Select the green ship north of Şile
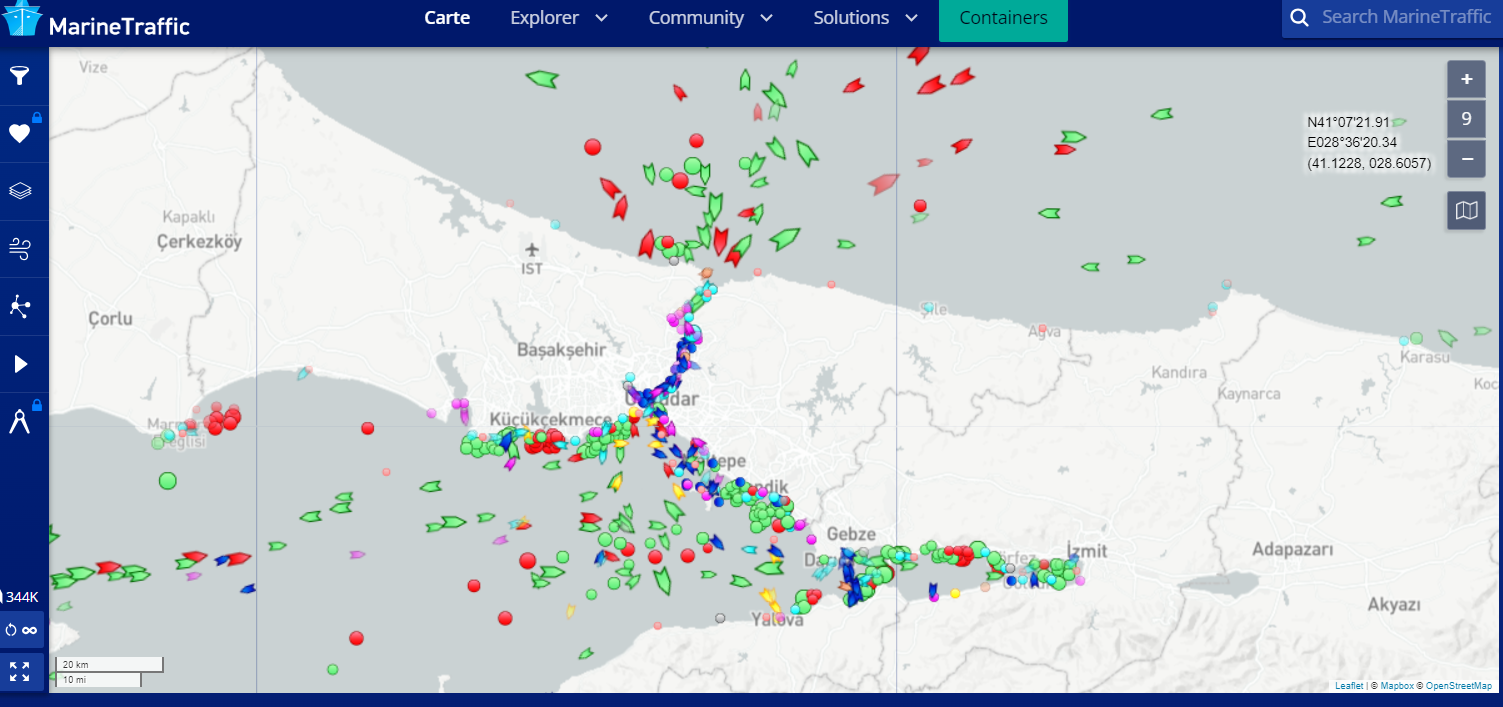 920,217
